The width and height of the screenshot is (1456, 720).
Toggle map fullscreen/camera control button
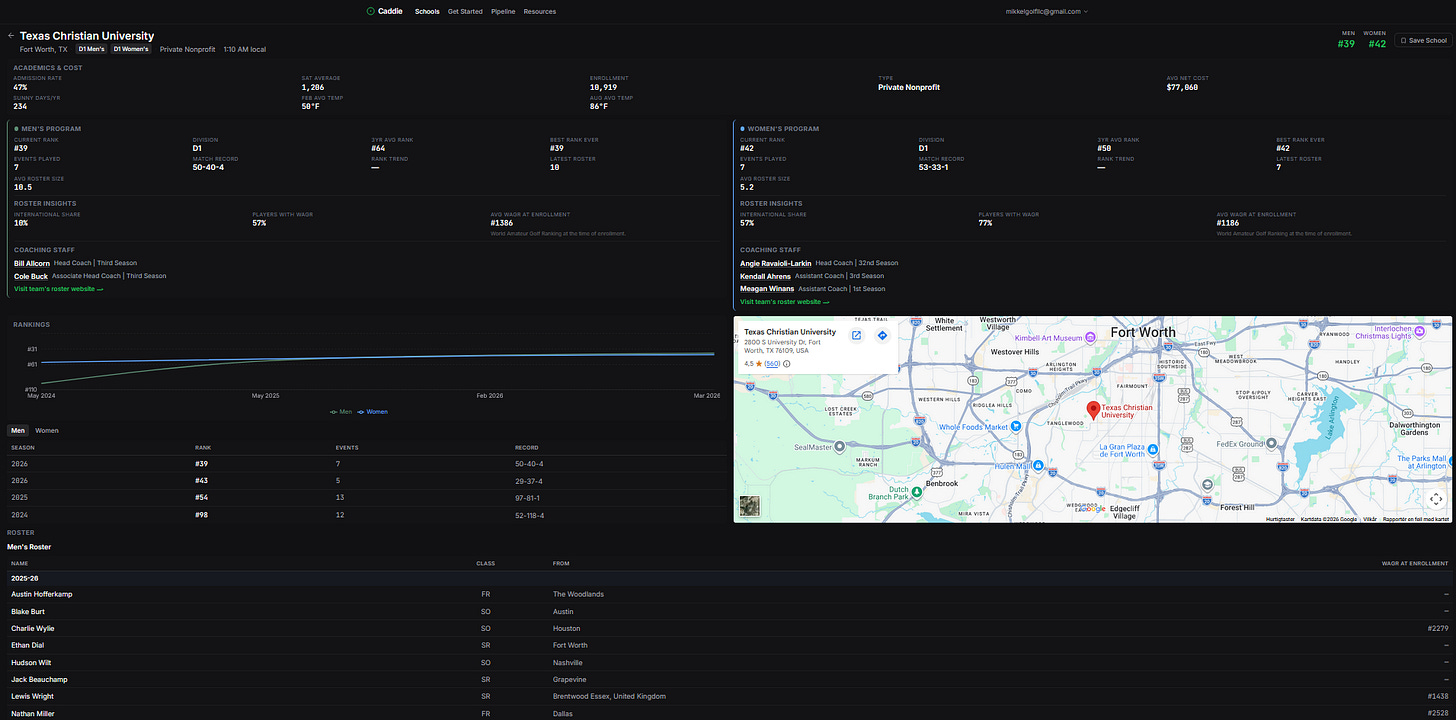coord(1436,498)
